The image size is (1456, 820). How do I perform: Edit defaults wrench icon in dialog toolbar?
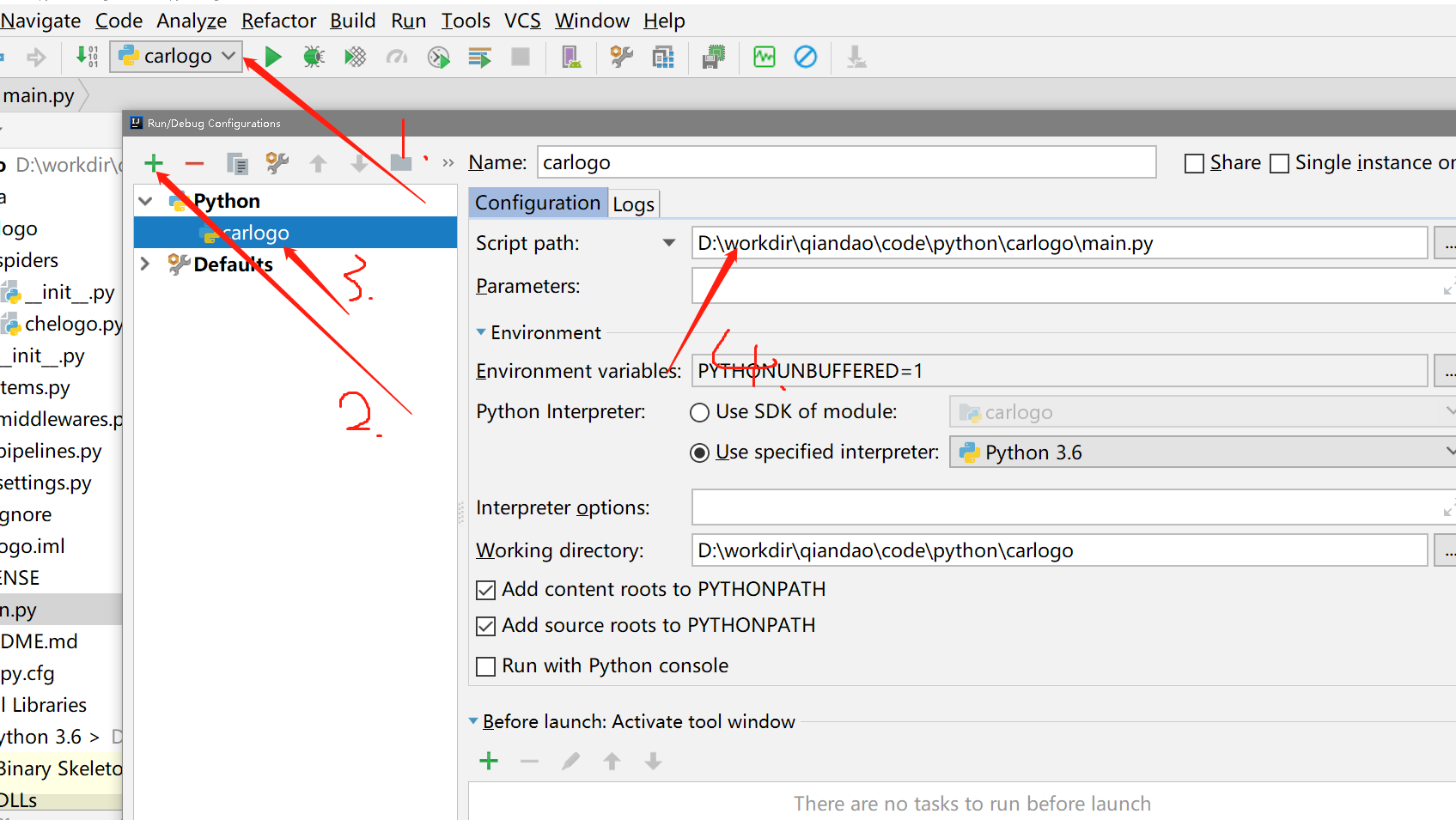click(x=277, y=162)
